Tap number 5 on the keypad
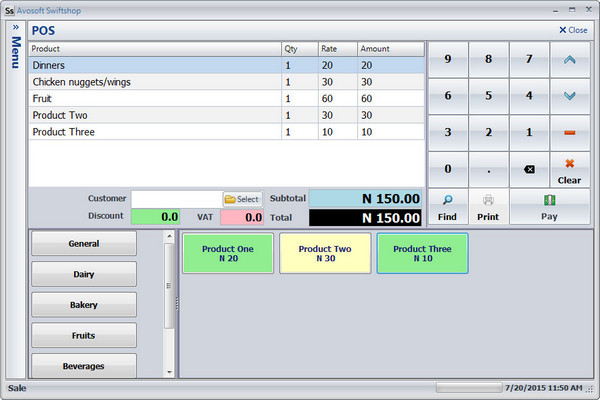 [x=488, y=96]
